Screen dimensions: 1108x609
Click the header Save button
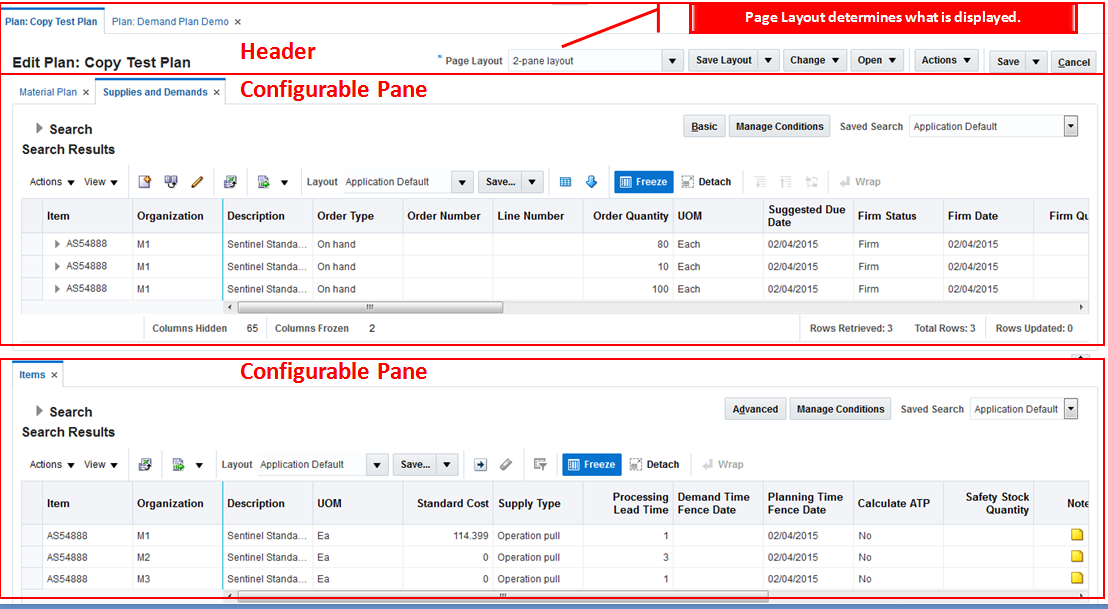1008,62
